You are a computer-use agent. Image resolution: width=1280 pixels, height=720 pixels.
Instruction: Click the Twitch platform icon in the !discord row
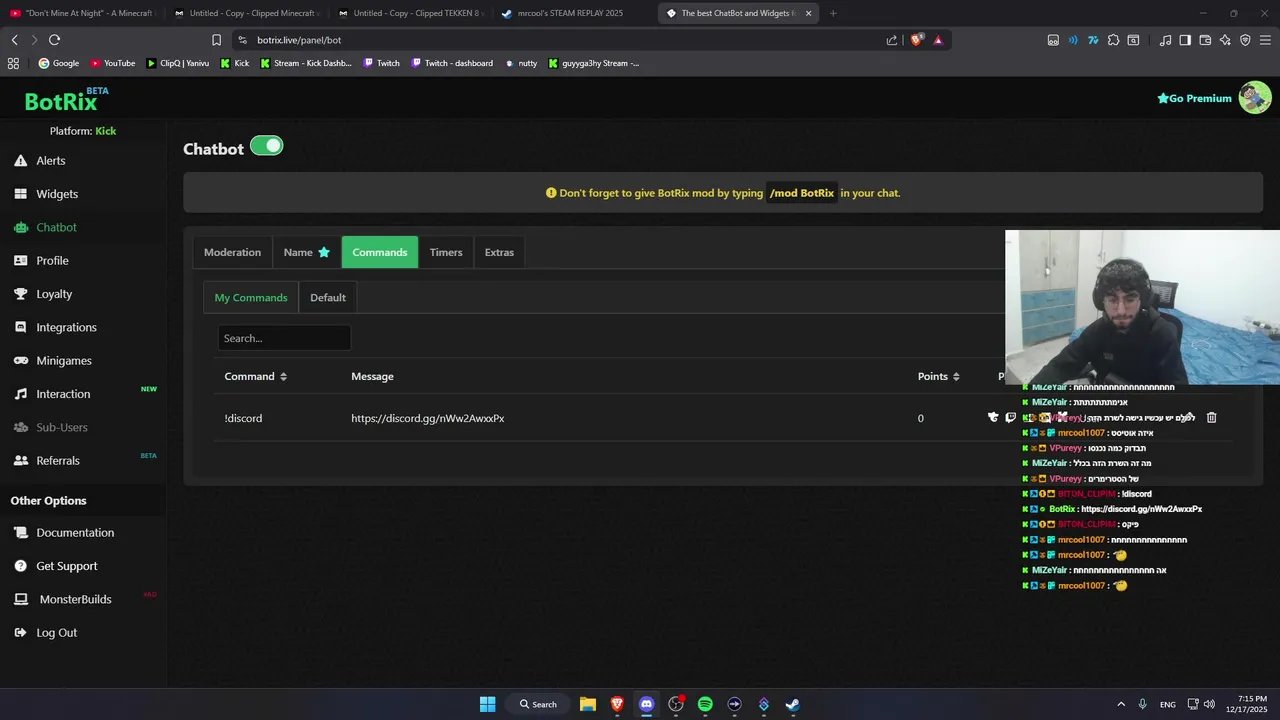[x=1010, y=417]
